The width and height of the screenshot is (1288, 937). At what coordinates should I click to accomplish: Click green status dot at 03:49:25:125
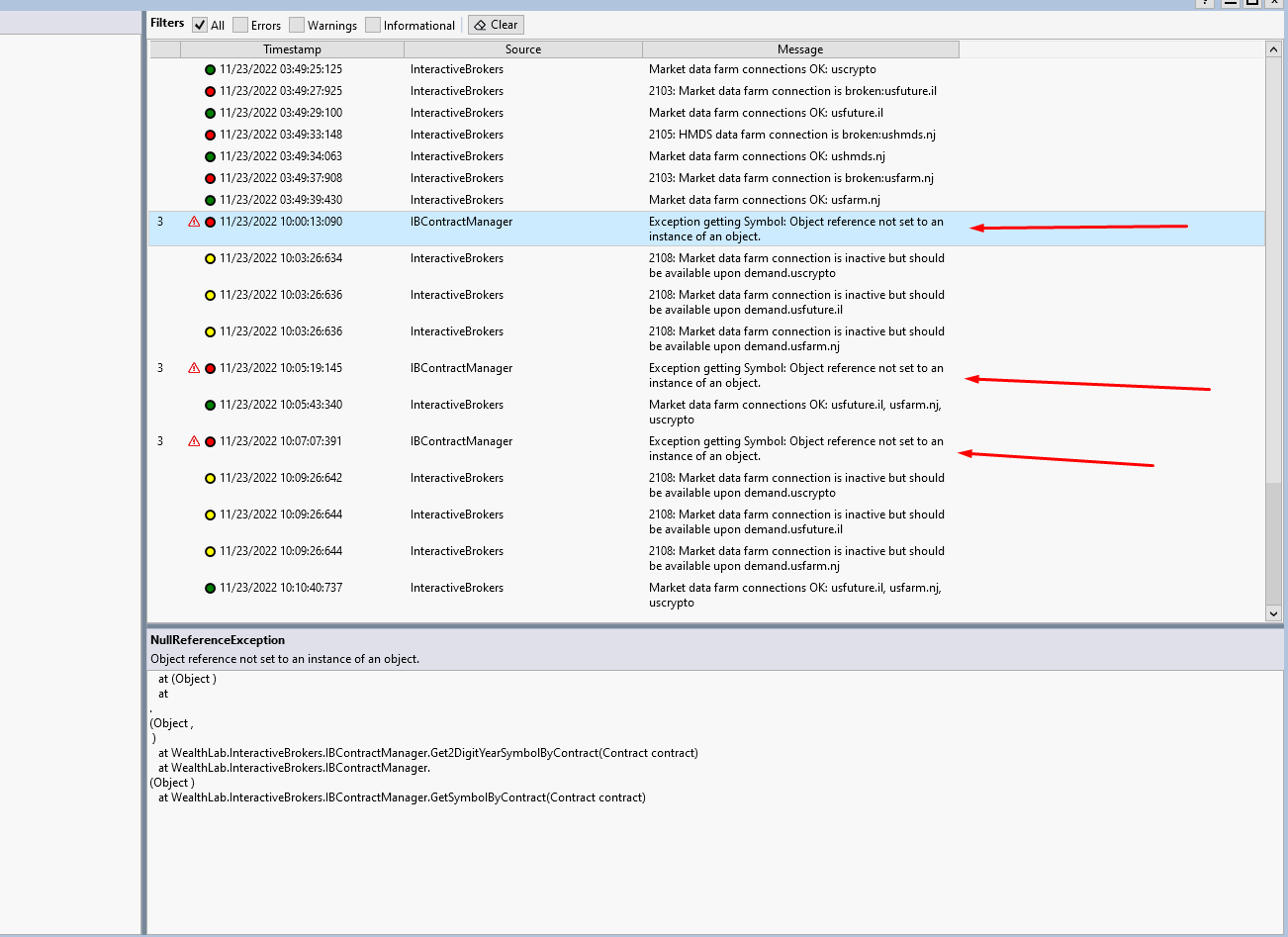coord(210,70)
